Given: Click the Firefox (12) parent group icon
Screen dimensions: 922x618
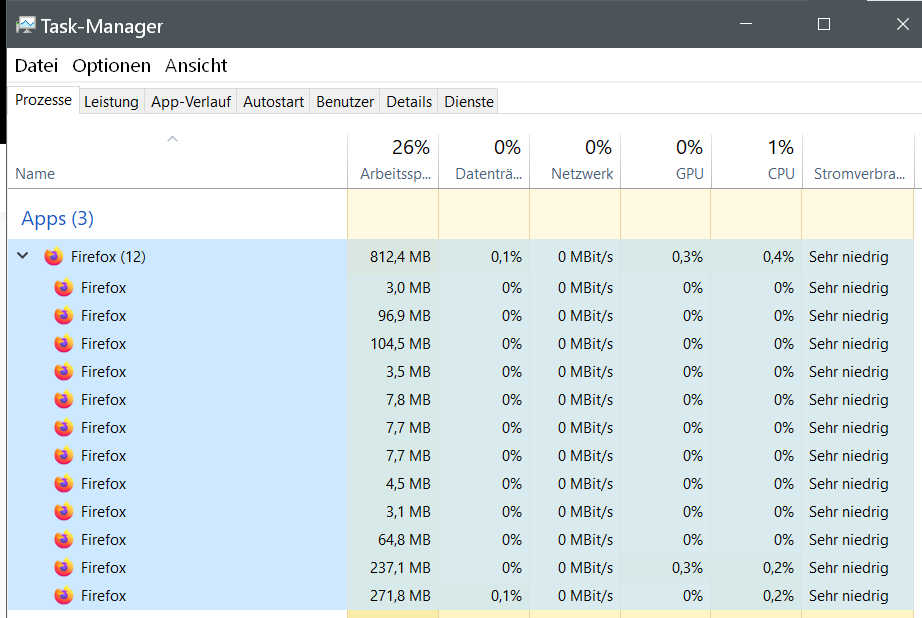Looking at the screenshot, I should [54, 257].
